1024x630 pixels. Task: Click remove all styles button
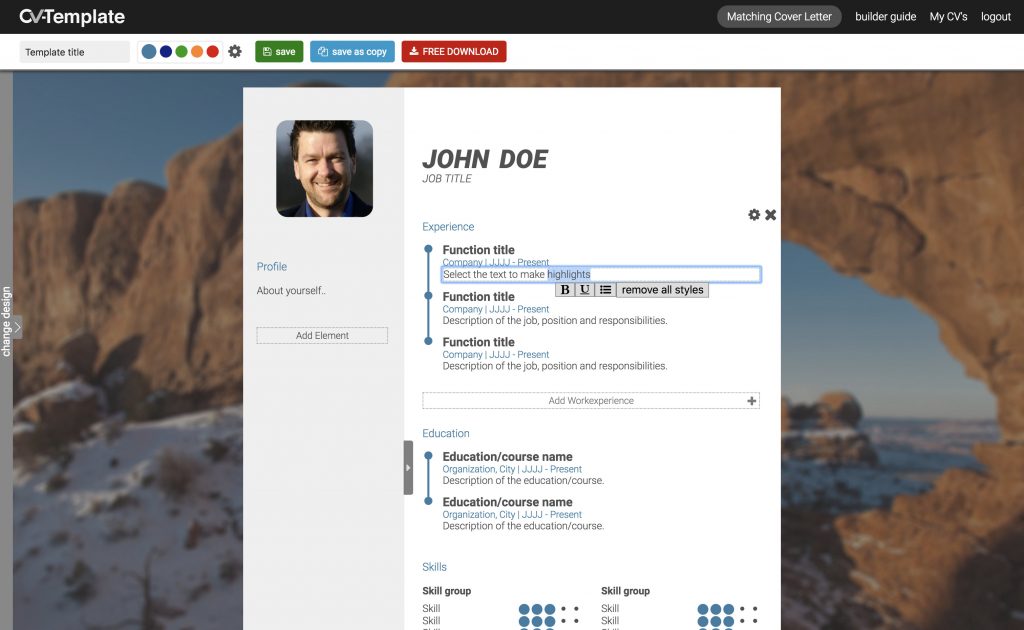tap(662, 290)
